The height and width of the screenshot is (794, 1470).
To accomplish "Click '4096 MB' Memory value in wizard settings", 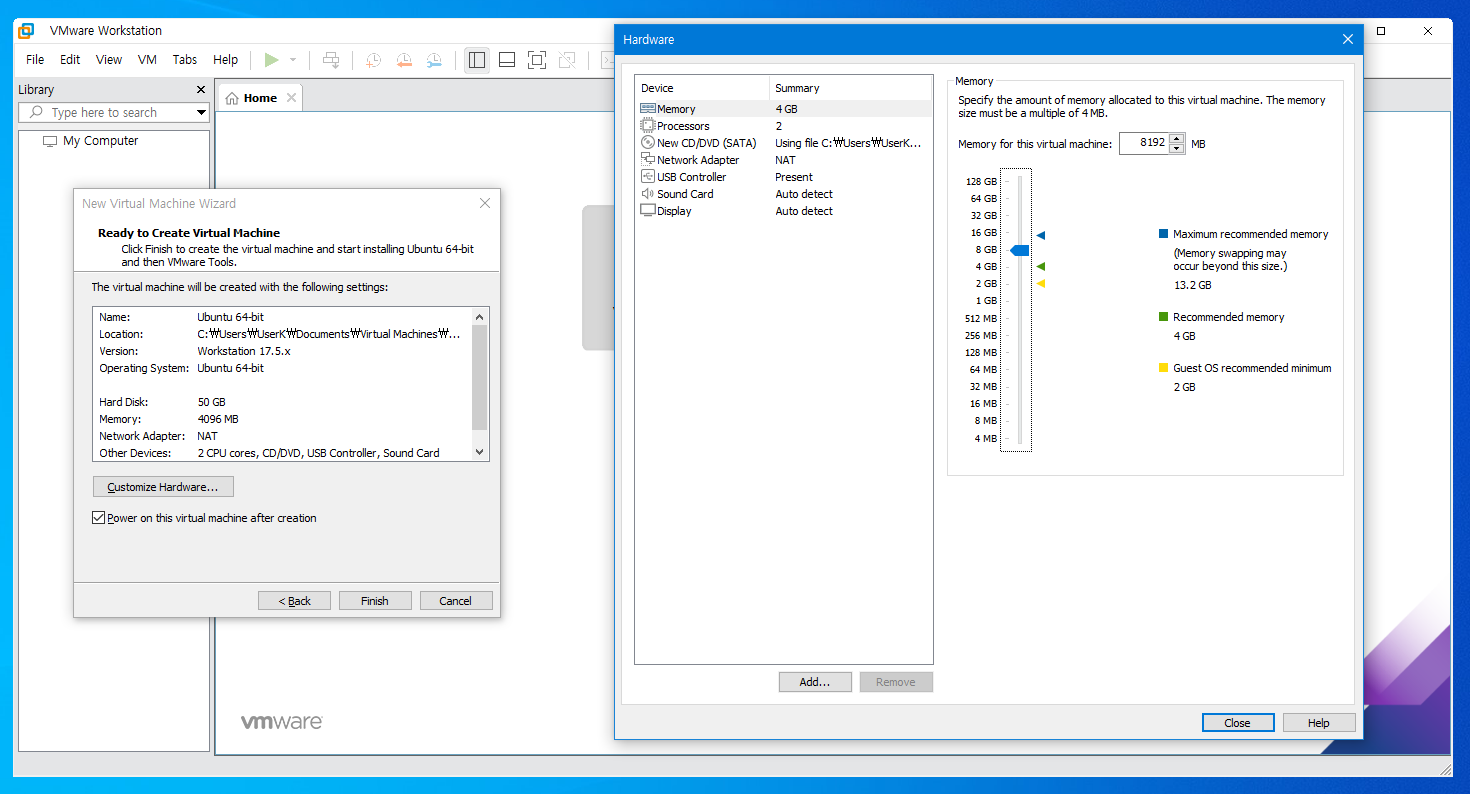I will (218, 419).
